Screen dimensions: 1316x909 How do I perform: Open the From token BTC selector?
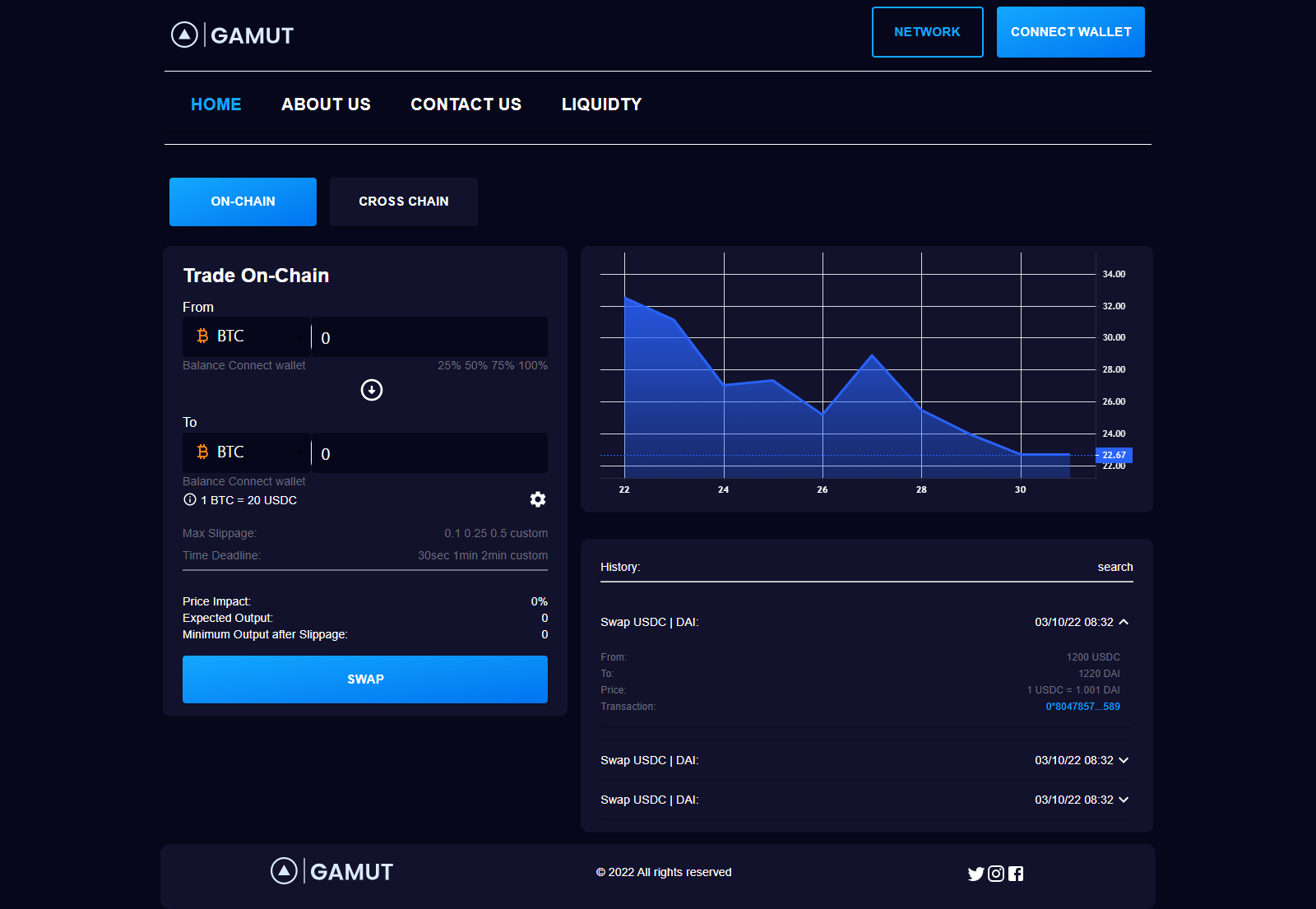click(x=247, y=336)
